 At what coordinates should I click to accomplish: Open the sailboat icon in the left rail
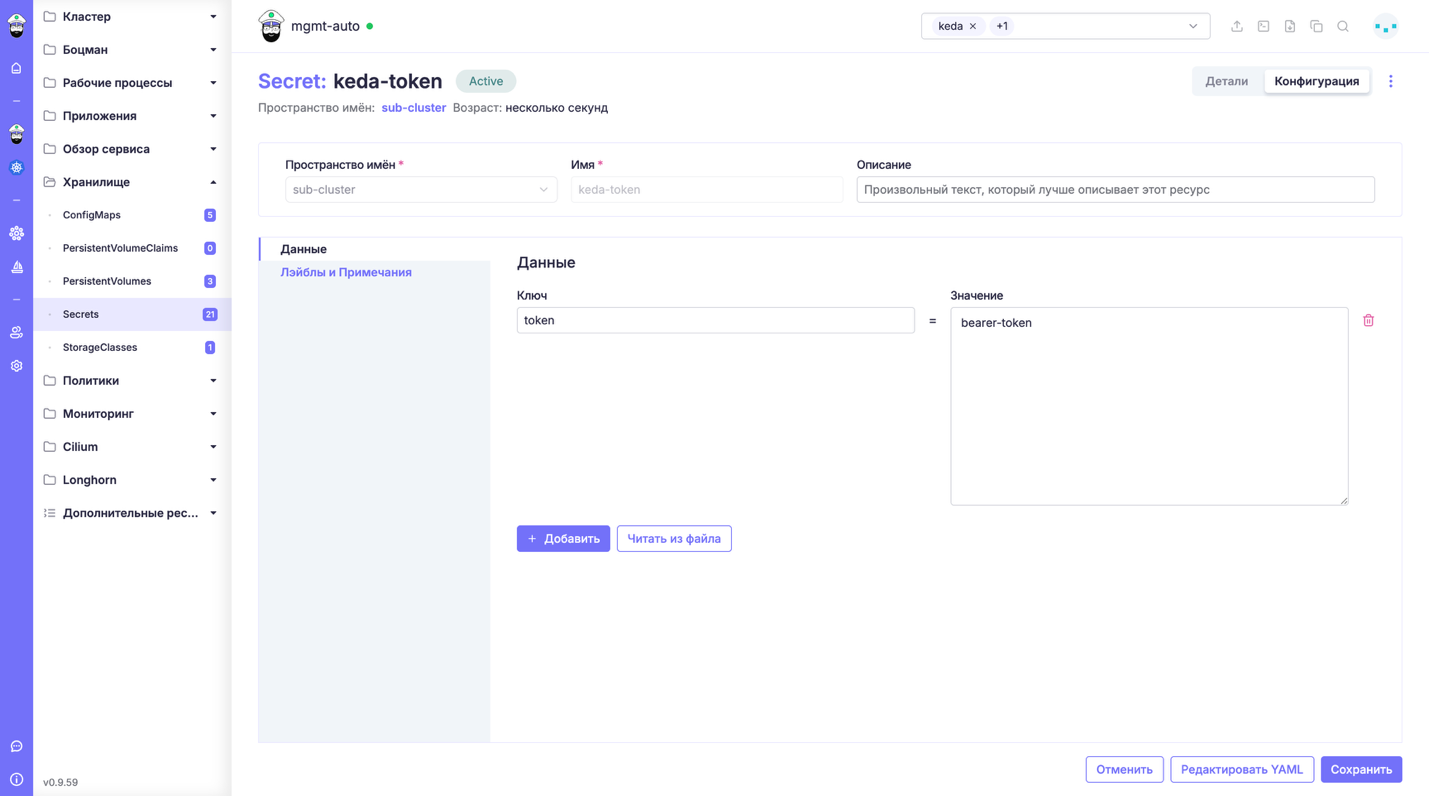16,267
